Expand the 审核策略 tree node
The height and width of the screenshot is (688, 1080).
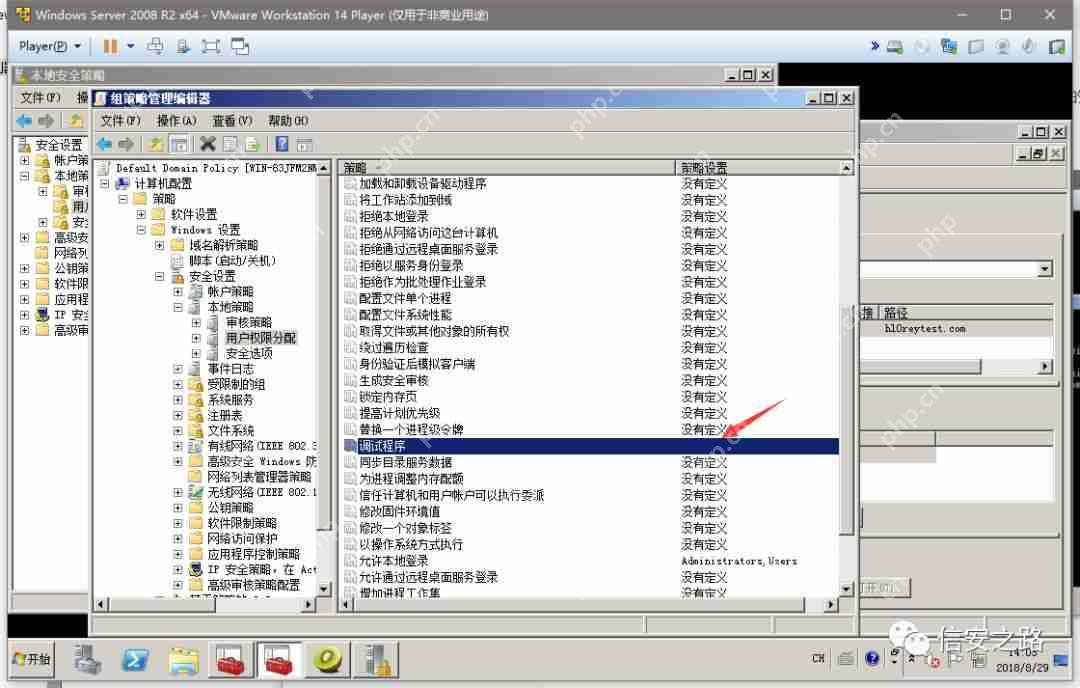(196, 322)
